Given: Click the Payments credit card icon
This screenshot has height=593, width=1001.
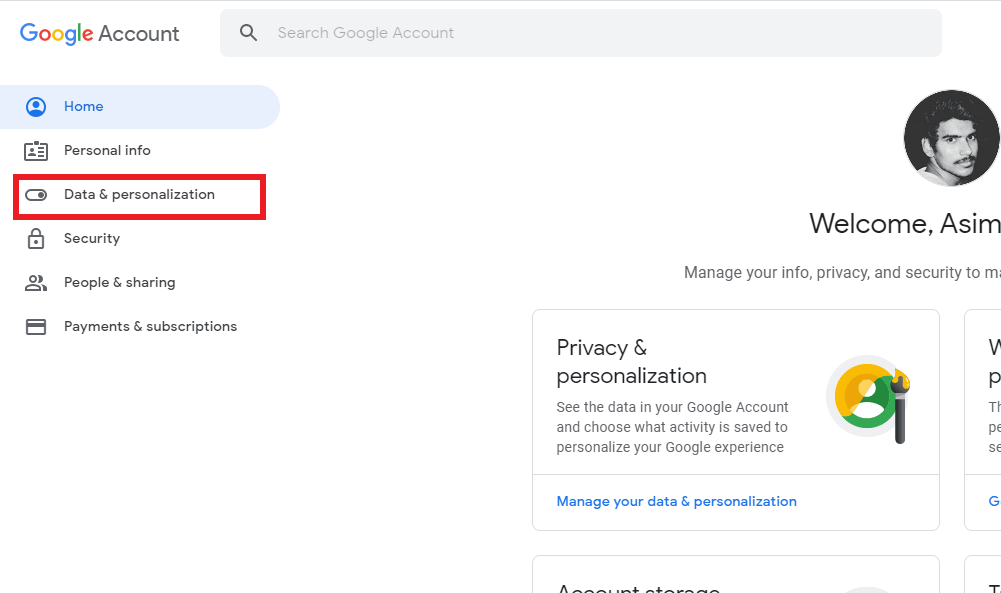Looking at the screenshot, I should click(x=36, y=327).
